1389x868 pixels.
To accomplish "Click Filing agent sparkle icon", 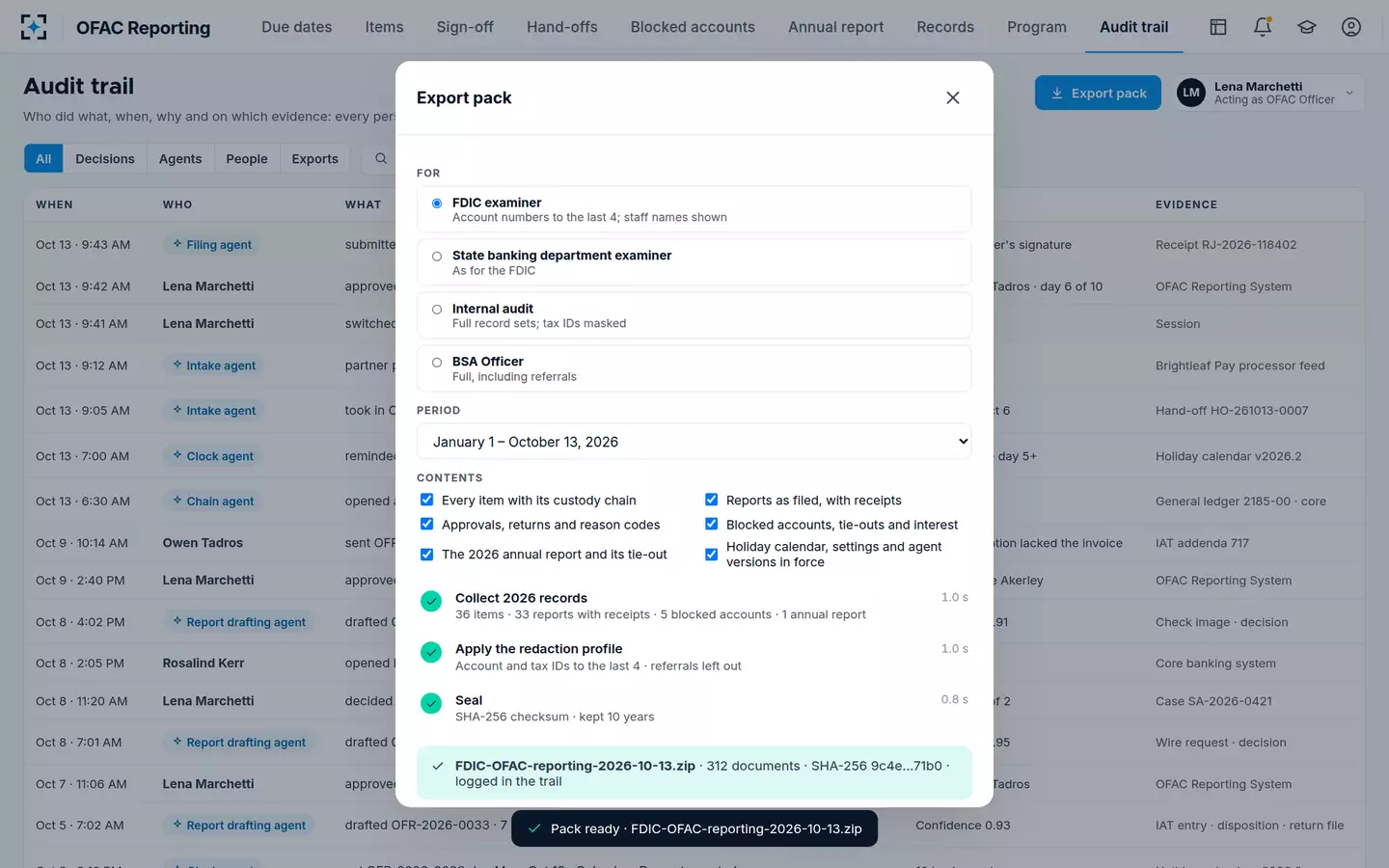I will point(177,244).
